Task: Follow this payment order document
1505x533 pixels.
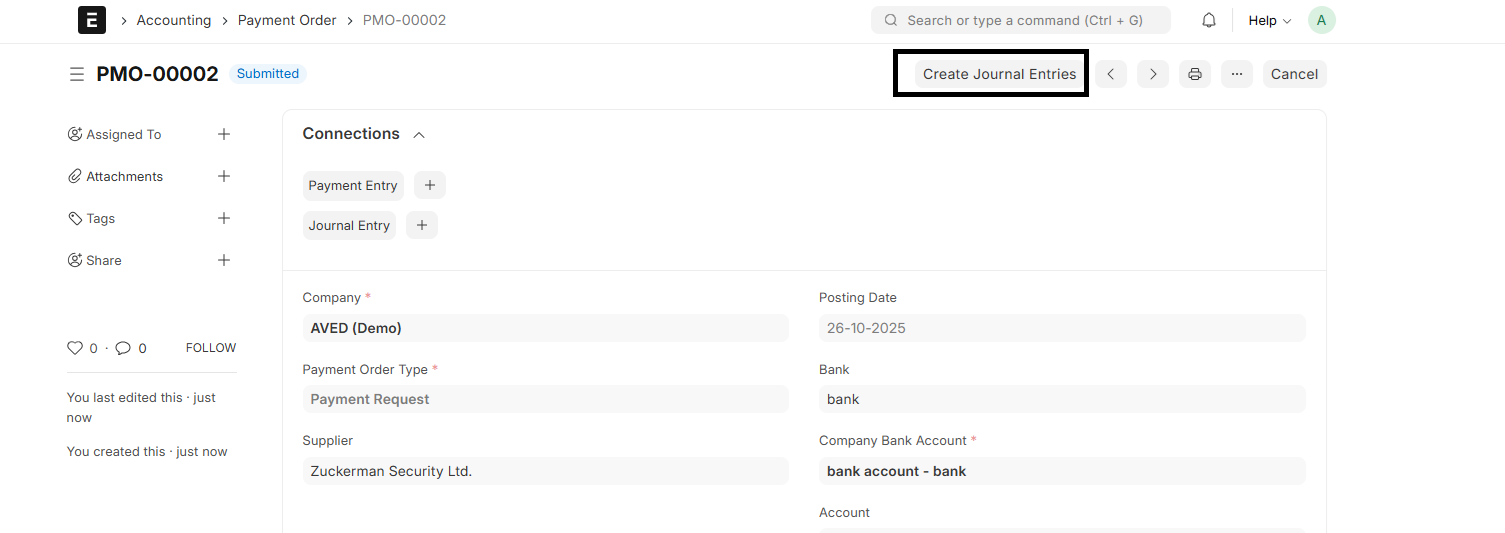Action: 210,348
